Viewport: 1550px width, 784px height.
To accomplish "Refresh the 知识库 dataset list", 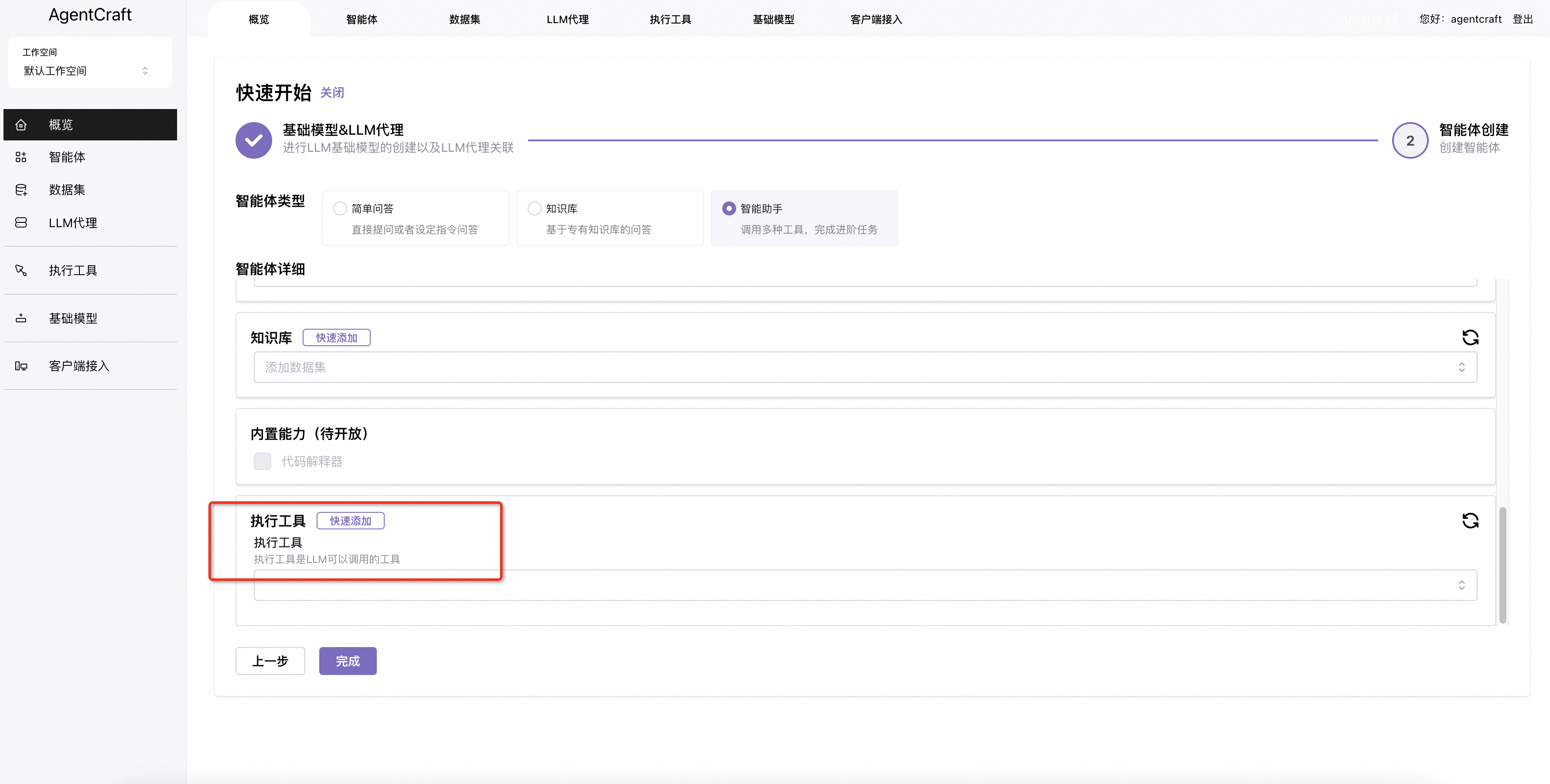I will 1471,337.
